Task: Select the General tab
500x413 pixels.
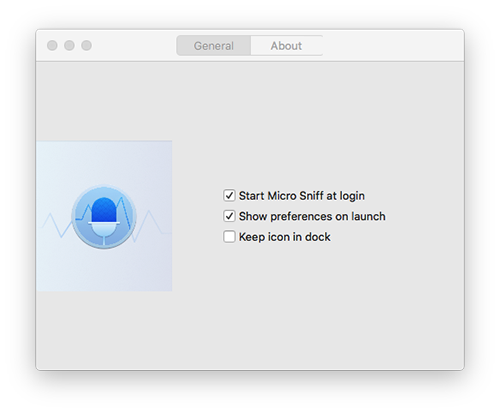Action: tap(214, 46)
